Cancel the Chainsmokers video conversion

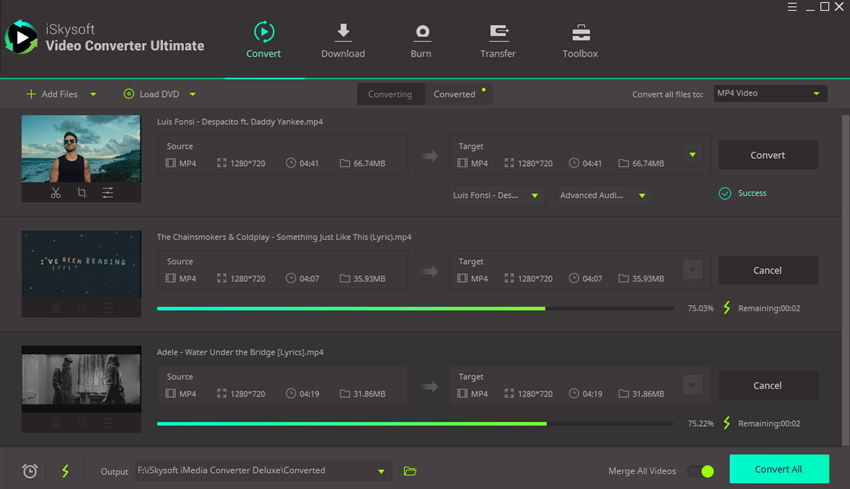tap(768, 270)
